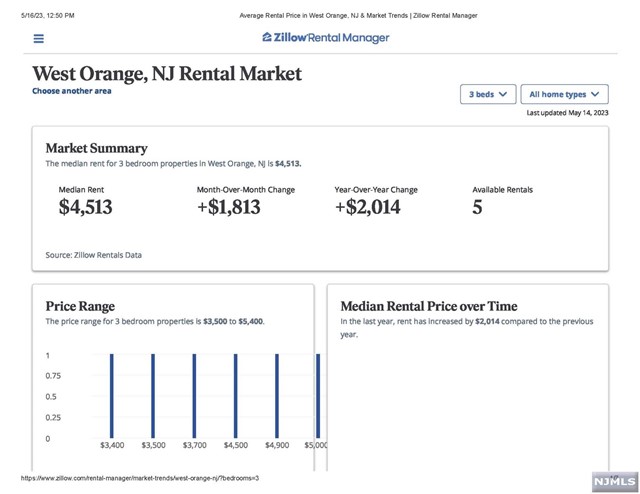
Task: Click the Median Rental Price over Time heading
Action: tap(428, 306)
